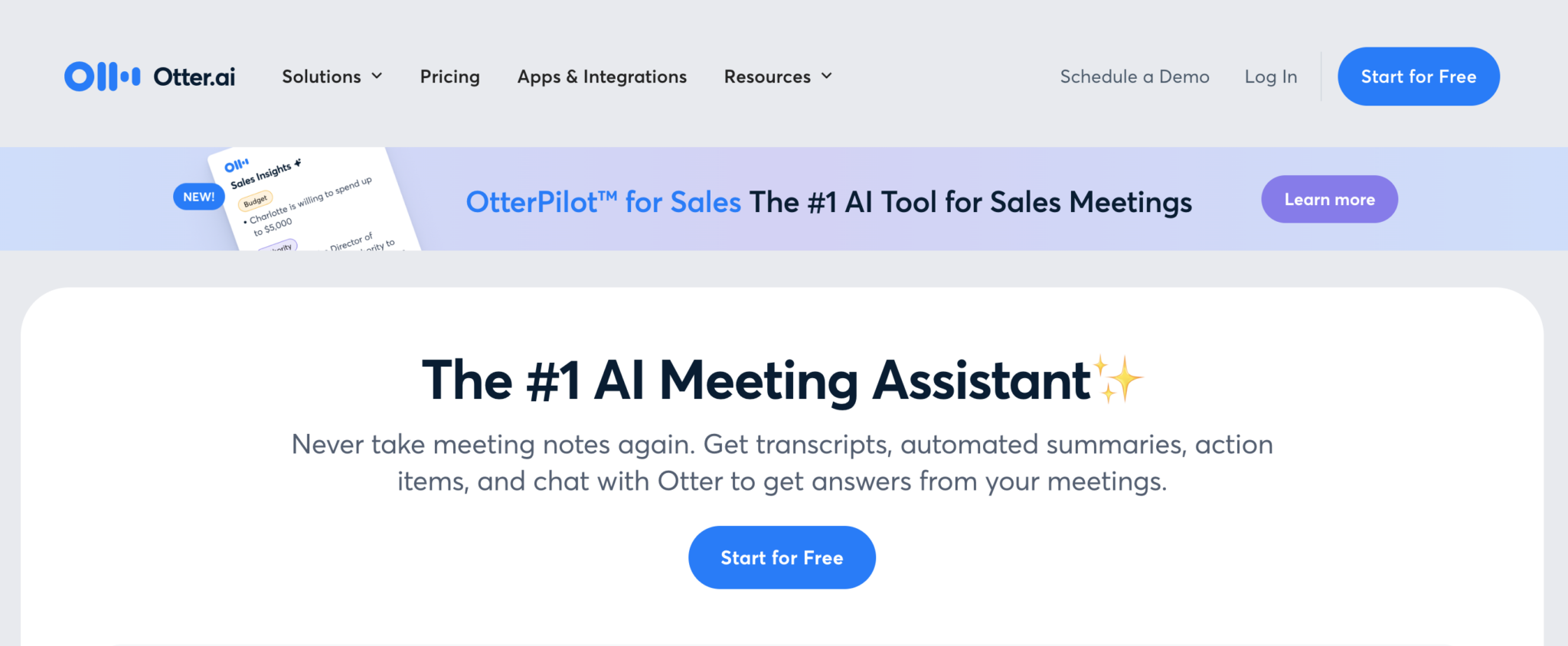The width and height of the screenshot is (1568, 646).
Task: Select Apps & Integrations from navigation
Action: point(602,76)
